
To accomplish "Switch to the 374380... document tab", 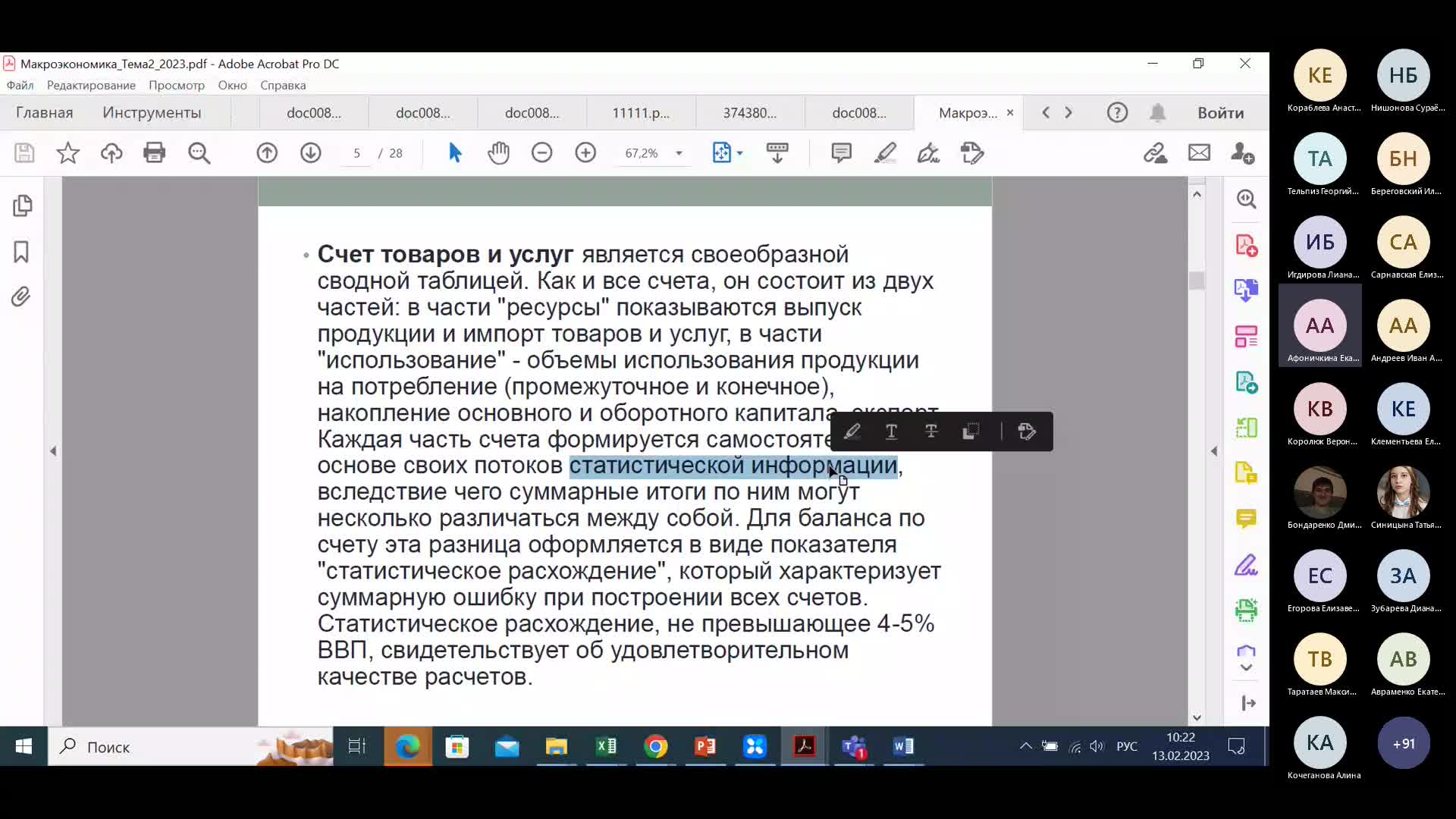I will tap(749, 112).
